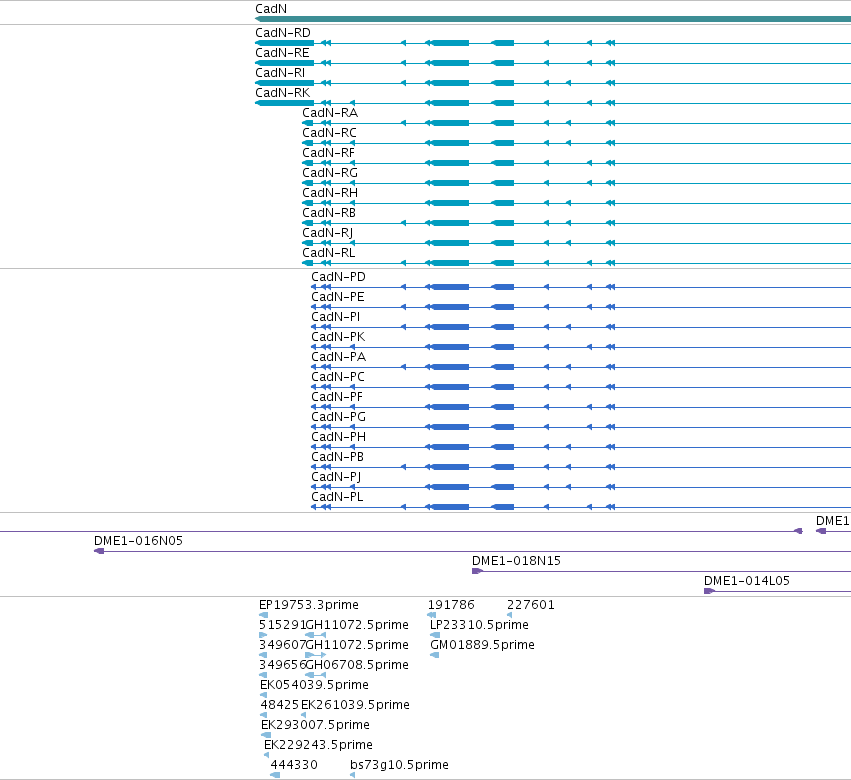The height and width of the screenshot is (780, 851).
Task: Select the CadN-RG transcript label
Action: [x=330, y=173]
